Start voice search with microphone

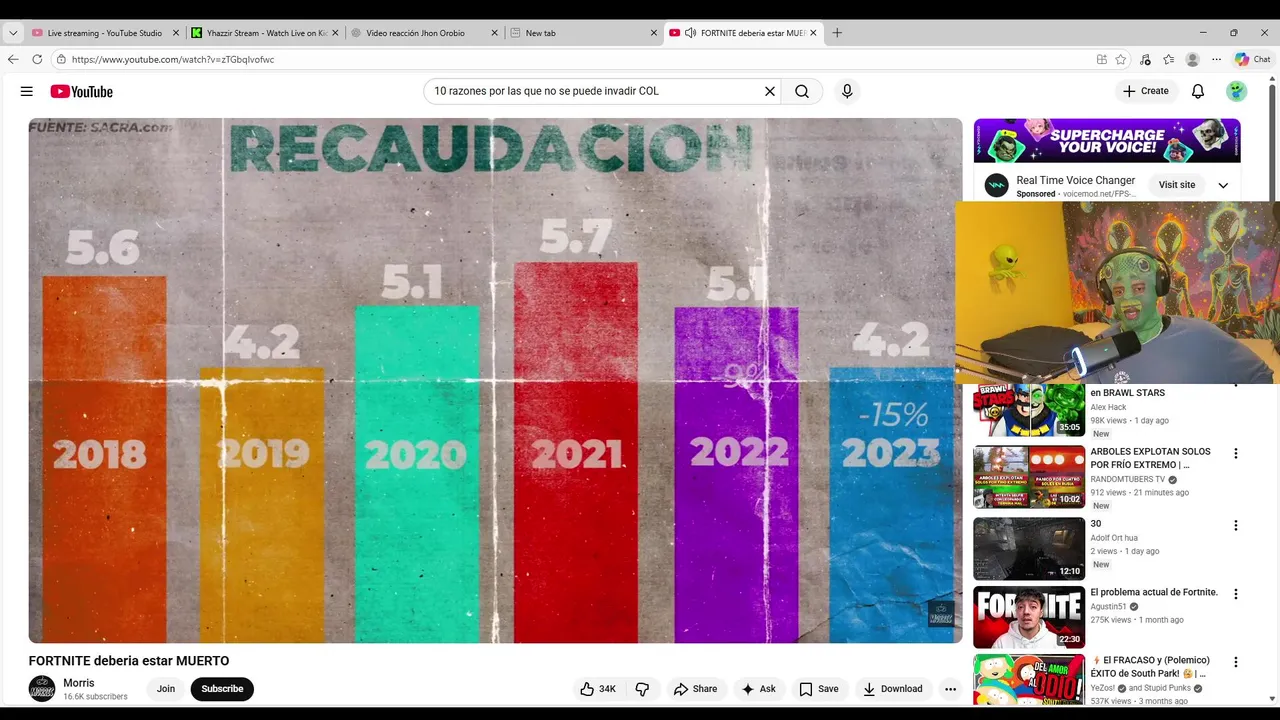pos(847,91)
